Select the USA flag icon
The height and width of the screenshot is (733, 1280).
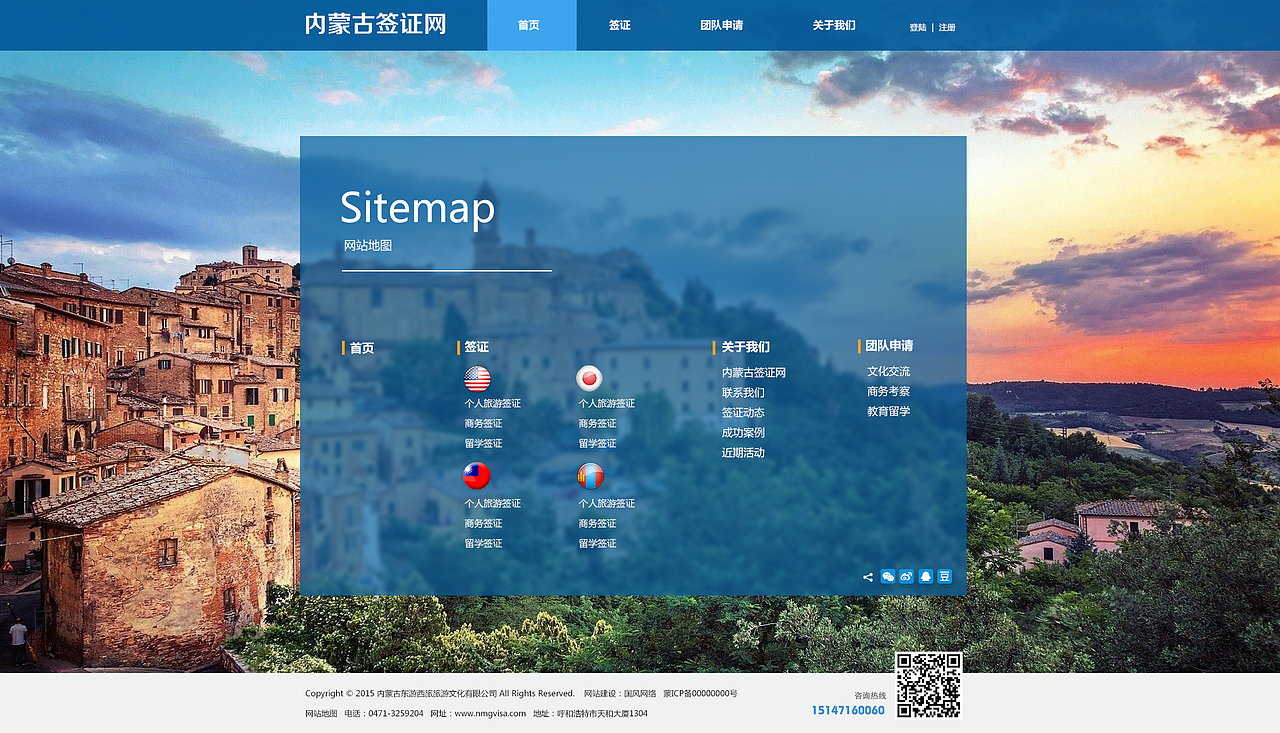[x=477, y=379]
